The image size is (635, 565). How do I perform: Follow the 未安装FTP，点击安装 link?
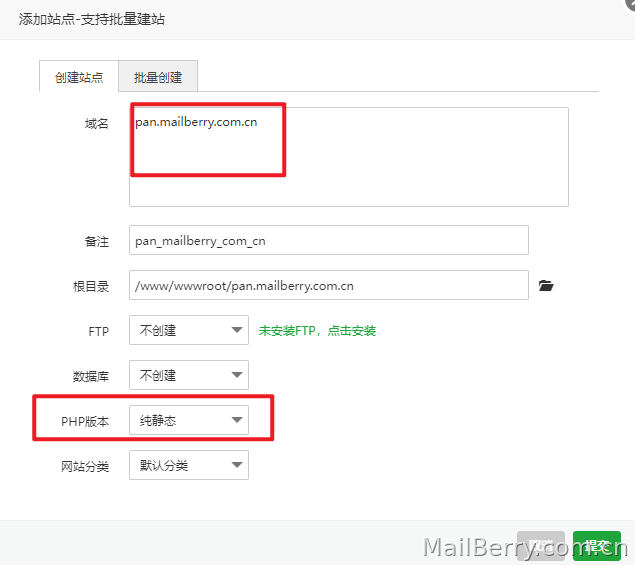click(317, 330)
